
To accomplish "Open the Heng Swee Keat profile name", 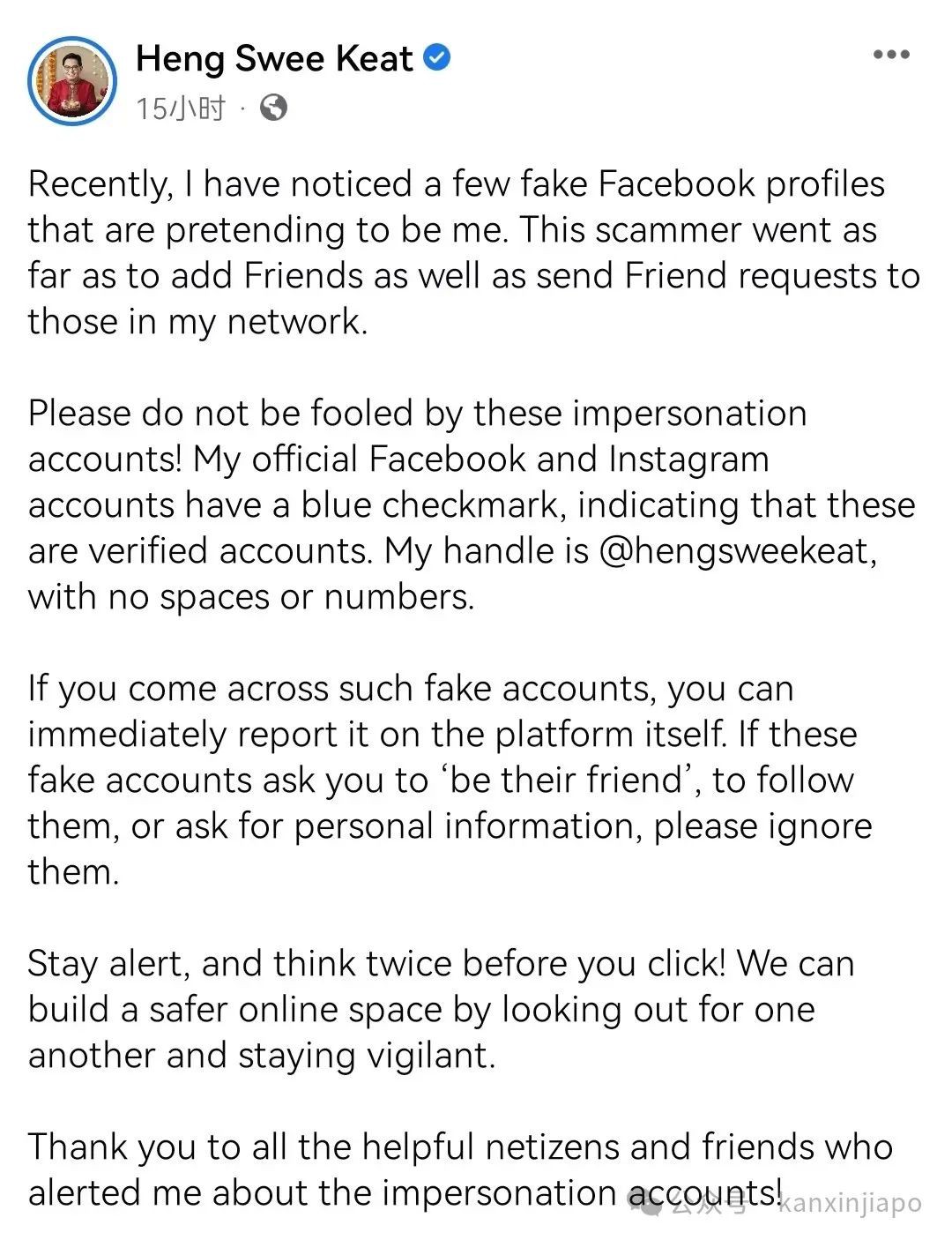I will click(x=274, y=59).
